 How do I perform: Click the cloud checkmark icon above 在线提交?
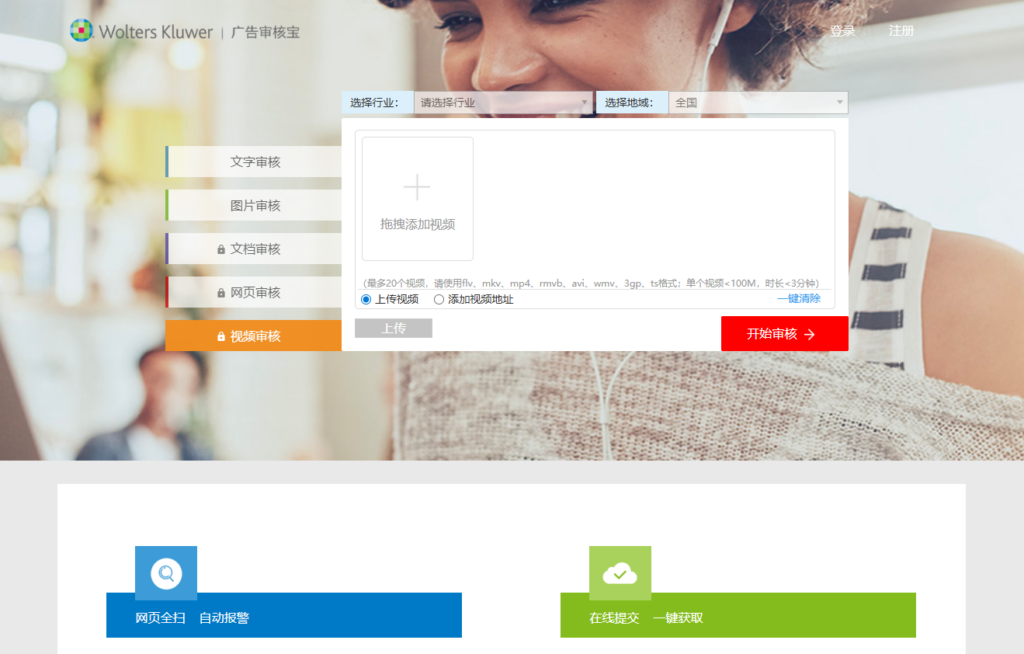click(620, 573)
